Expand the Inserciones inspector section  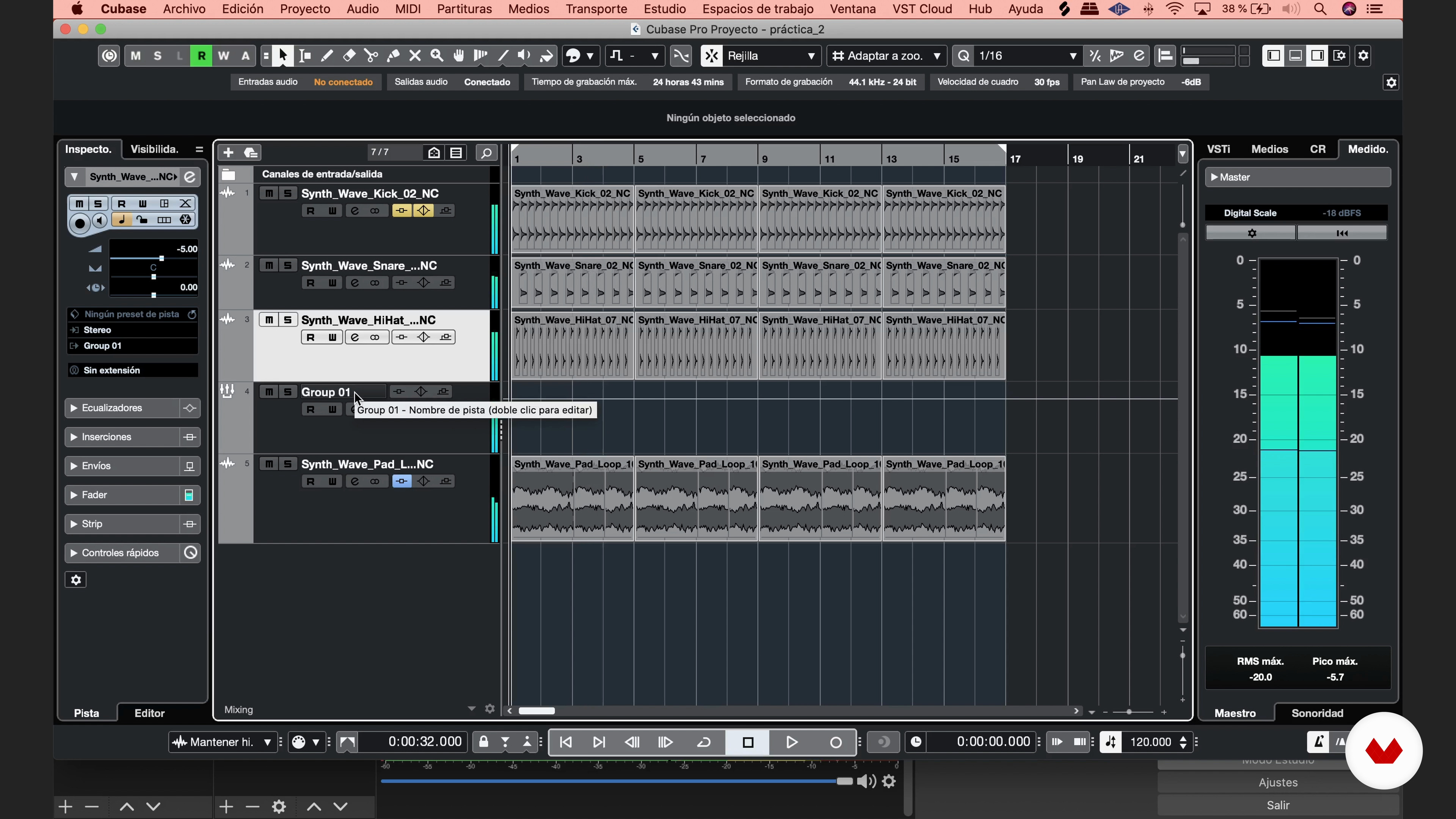click(x=74, y=437)
